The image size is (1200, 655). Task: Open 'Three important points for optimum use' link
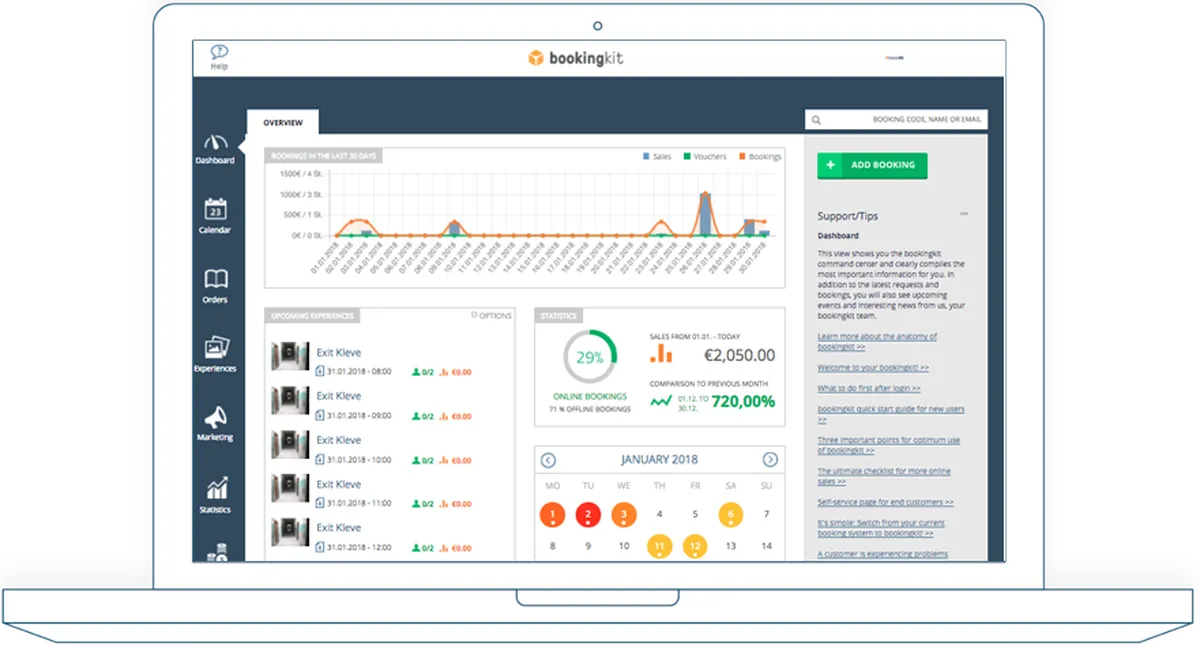[889, 445]
